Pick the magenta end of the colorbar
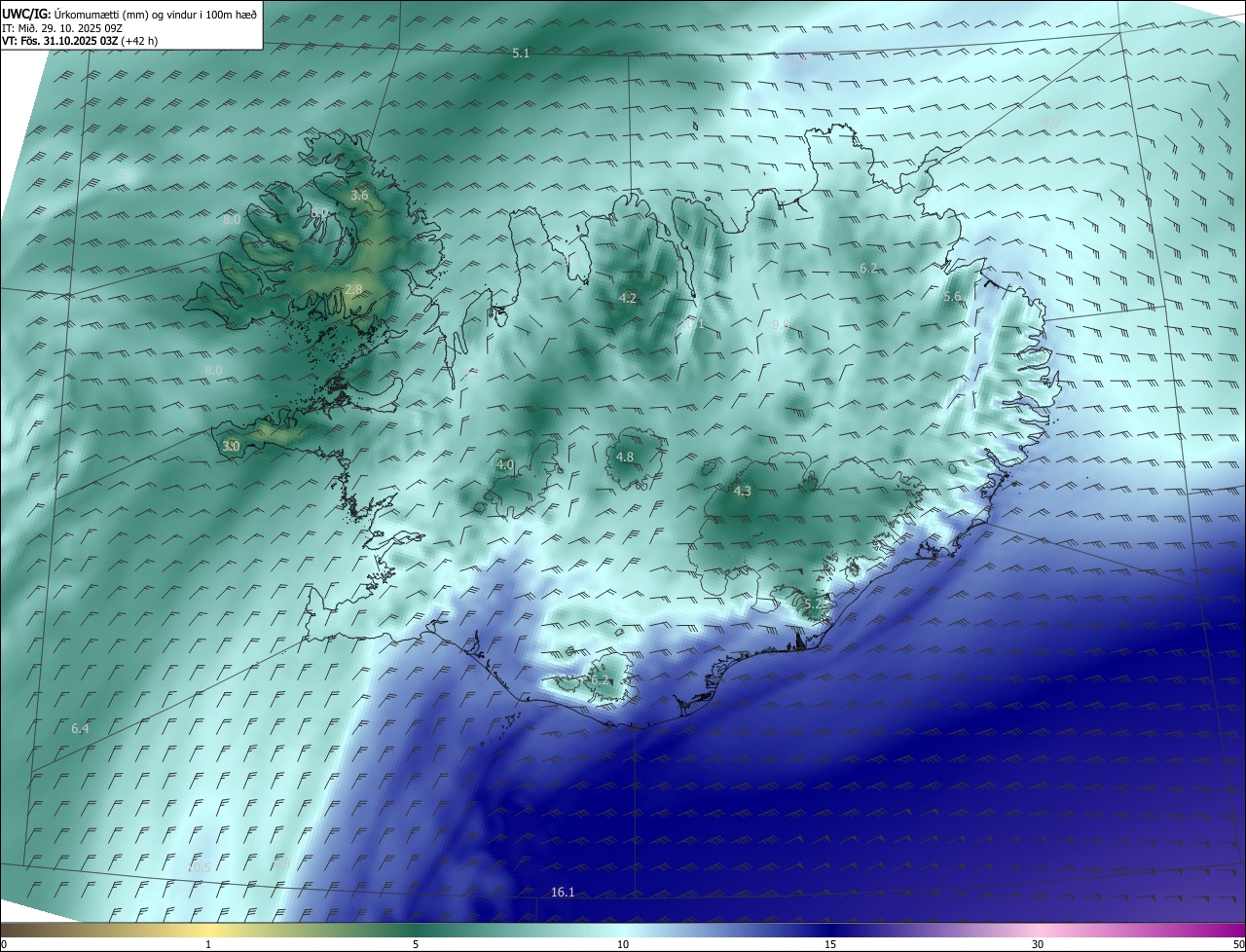This screenshot has height=952, width=1246. (x=1236, y=931)
